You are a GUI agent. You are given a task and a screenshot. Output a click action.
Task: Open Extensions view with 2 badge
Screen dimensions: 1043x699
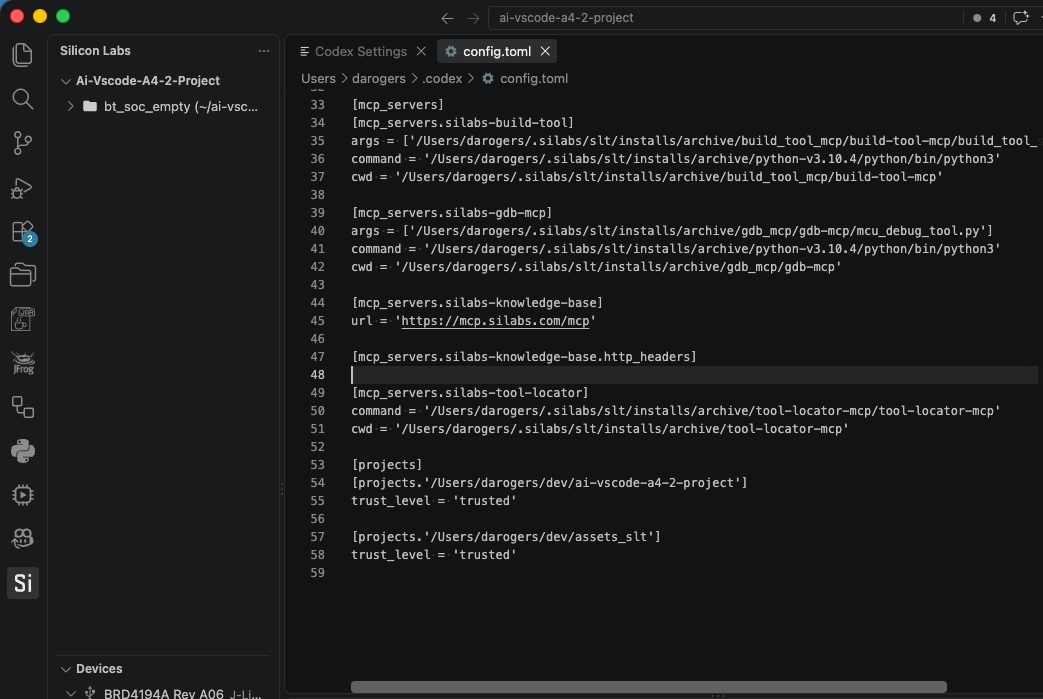point(23,233)
